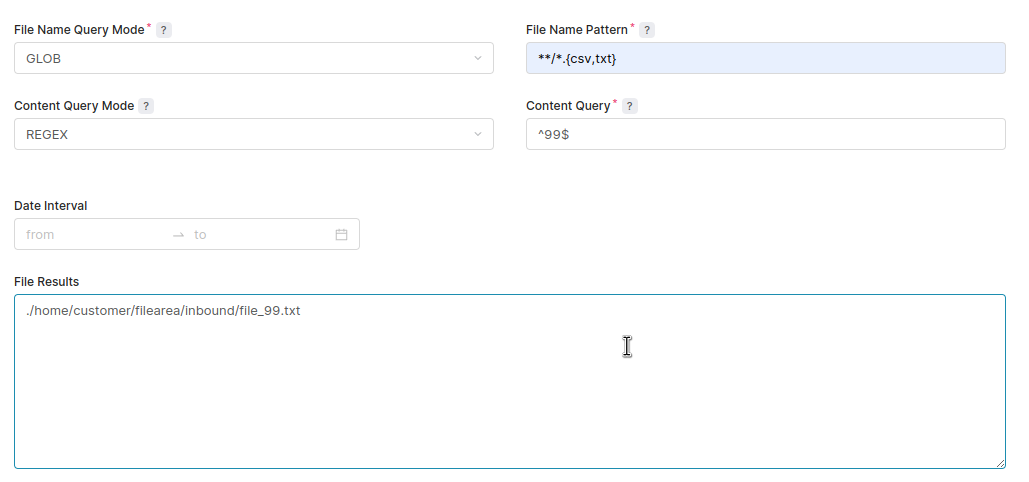
Task: Click the Content Query Mode label text
Action: click(x=74, y=106)
